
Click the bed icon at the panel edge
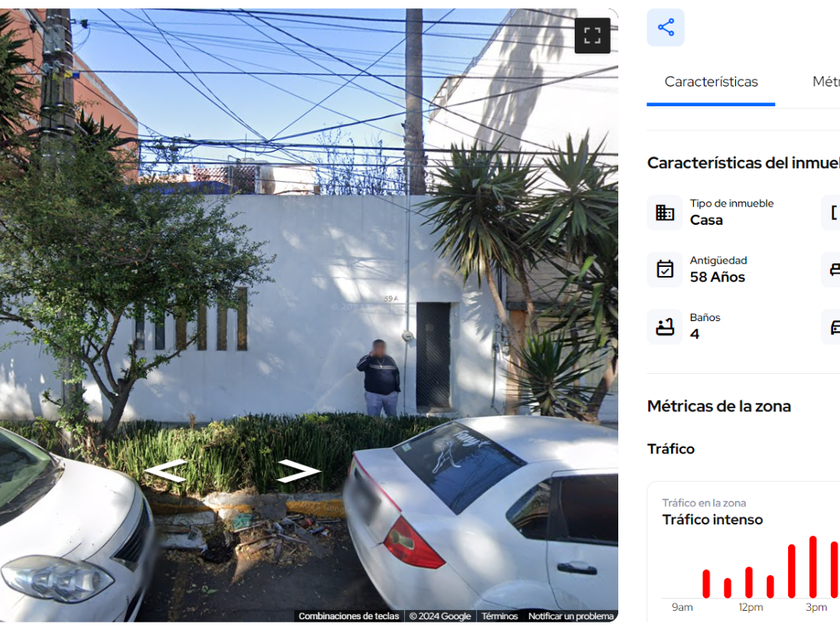833,269
